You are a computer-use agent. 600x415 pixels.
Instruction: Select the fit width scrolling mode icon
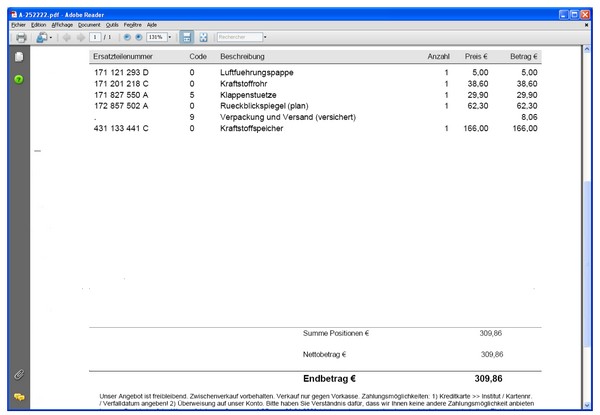coord(187,37)
